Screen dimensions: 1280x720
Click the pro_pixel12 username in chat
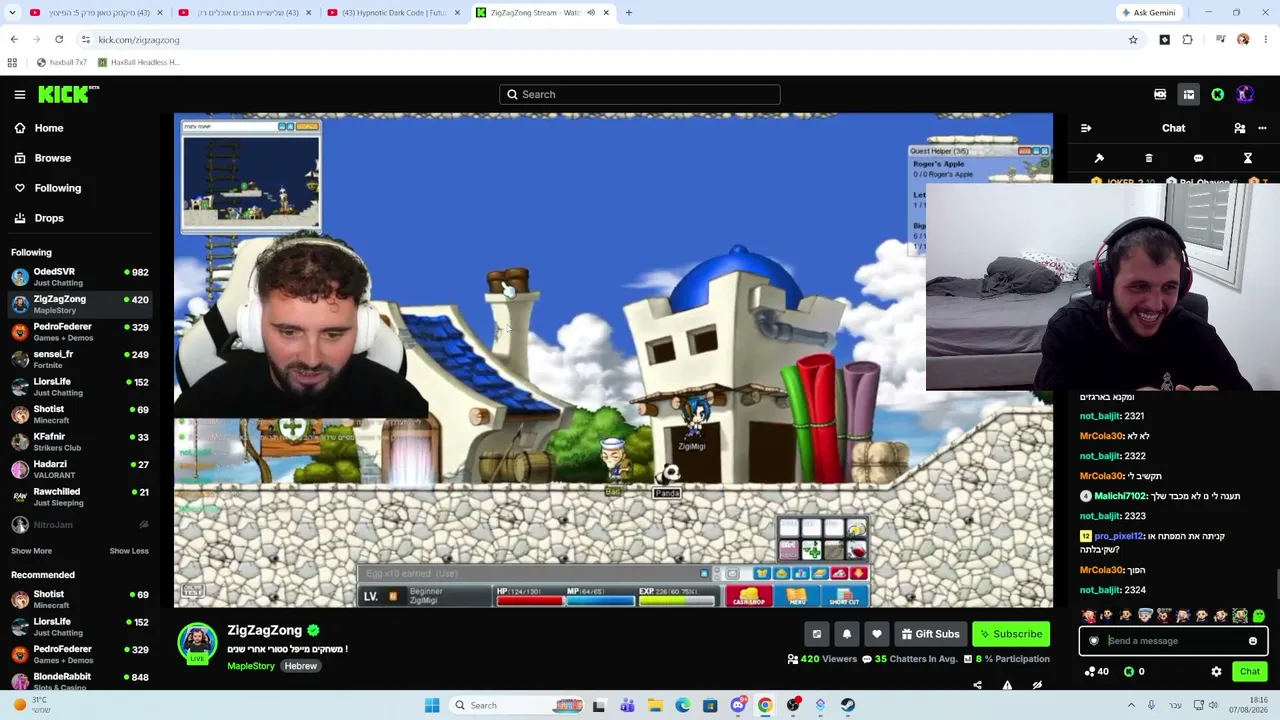tap(1118, 536)
